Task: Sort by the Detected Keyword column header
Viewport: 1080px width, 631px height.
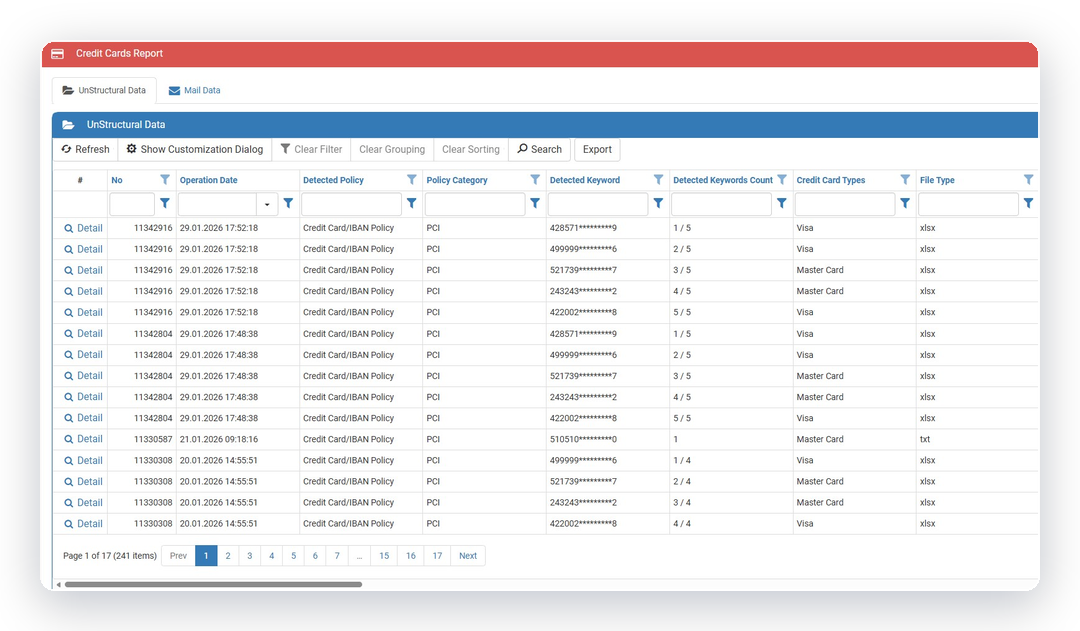Action: click(585, 180)
